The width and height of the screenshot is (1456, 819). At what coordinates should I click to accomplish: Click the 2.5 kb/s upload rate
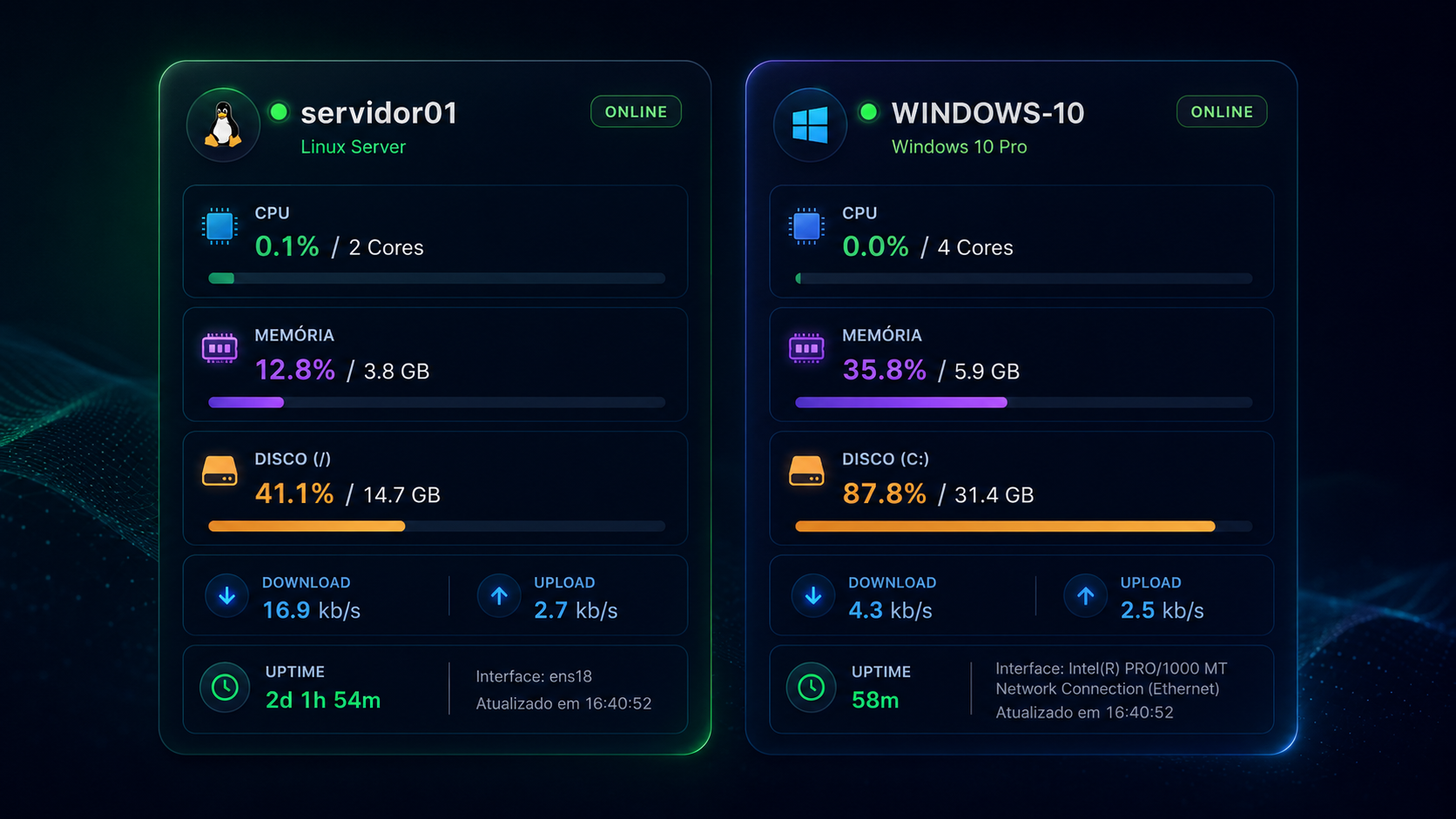coord(1162,610)
